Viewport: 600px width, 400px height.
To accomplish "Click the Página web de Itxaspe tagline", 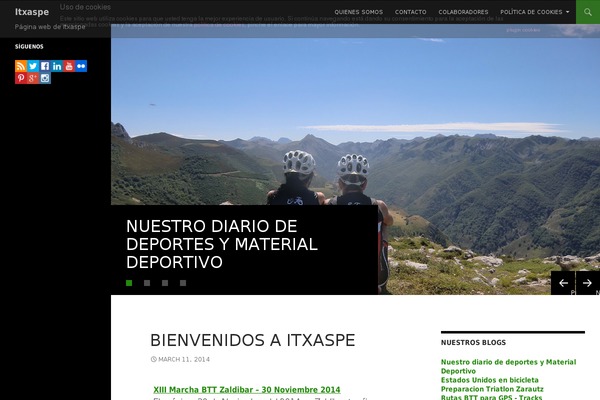I will coord(50,27).
